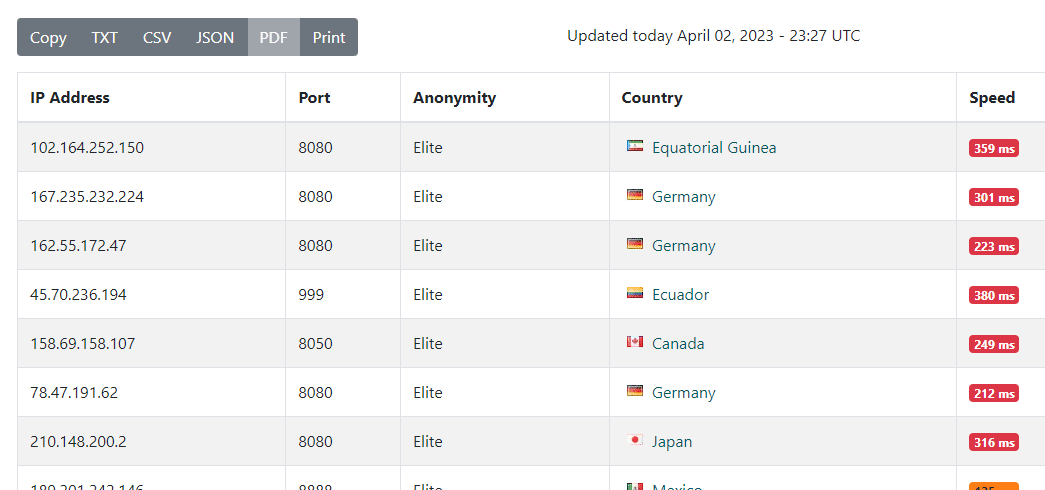Open the Equatorial Guinea country link

[x=714, y=147]
